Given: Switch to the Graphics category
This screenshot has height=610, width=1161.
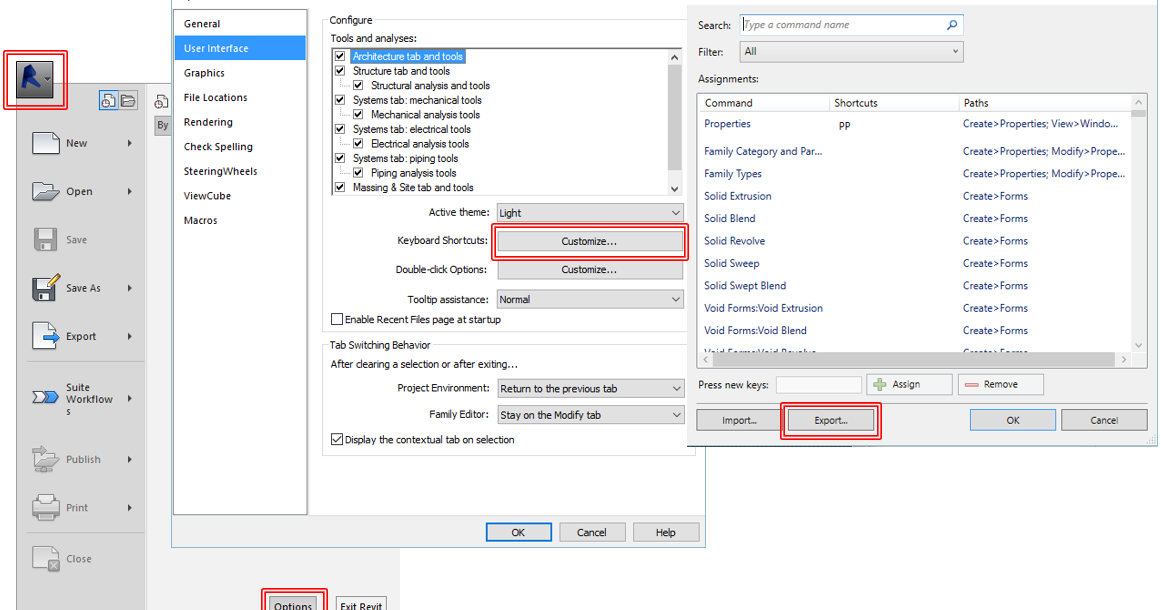Looking at the screenshot, I should coord(203,72).
